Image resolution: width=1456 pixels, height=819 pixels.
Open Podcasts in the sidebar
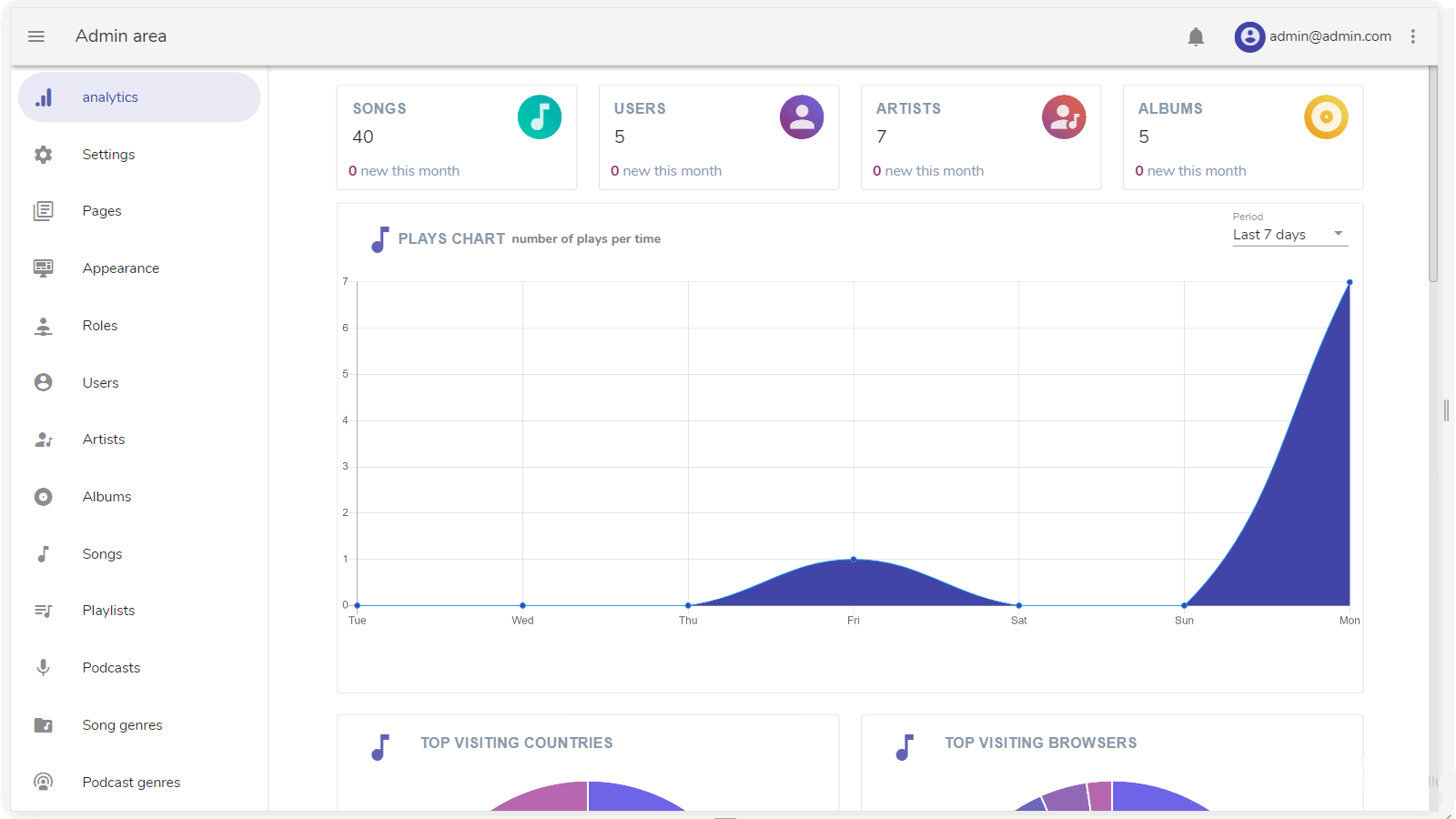pos(139,668)
